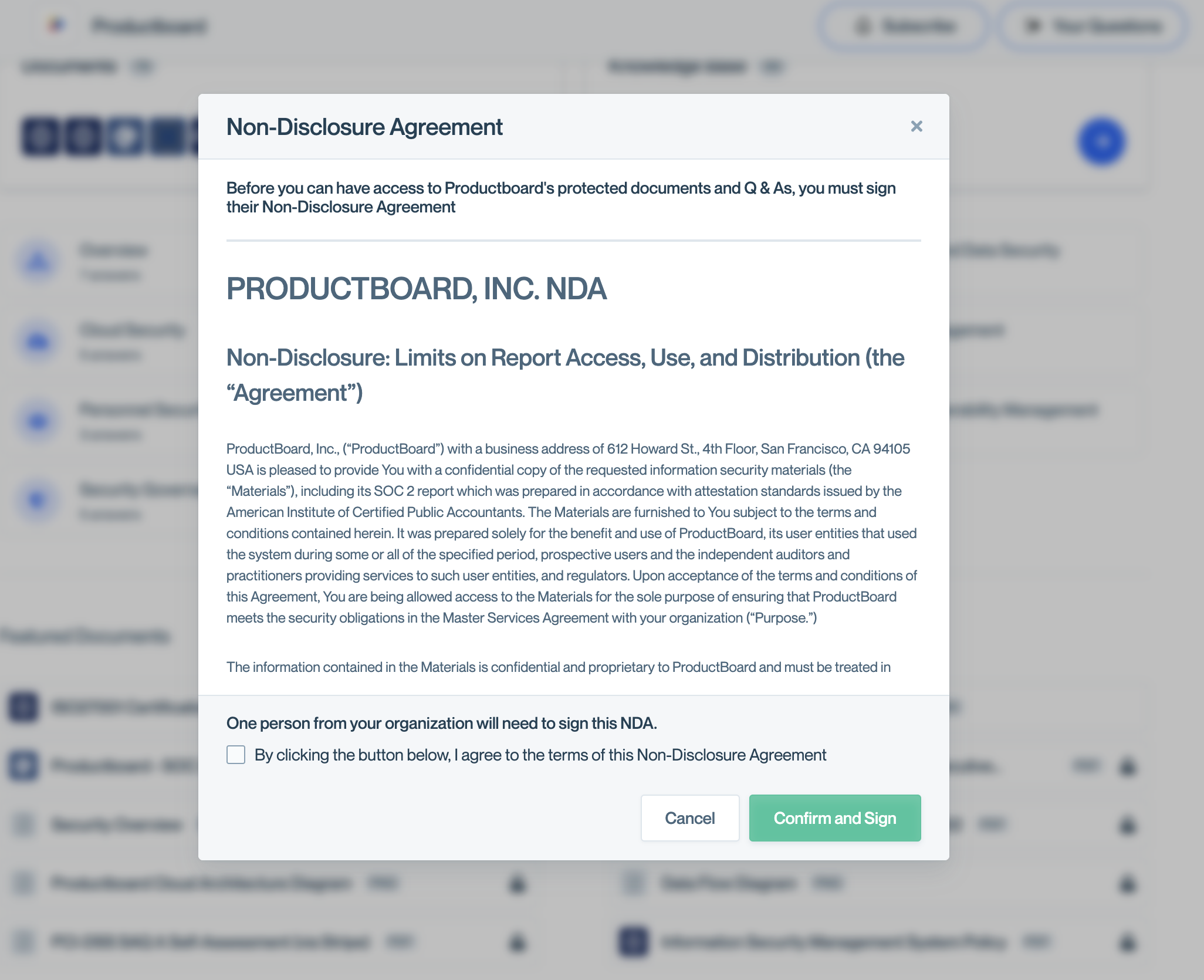Open Your Questions

tap(1093, 26)
